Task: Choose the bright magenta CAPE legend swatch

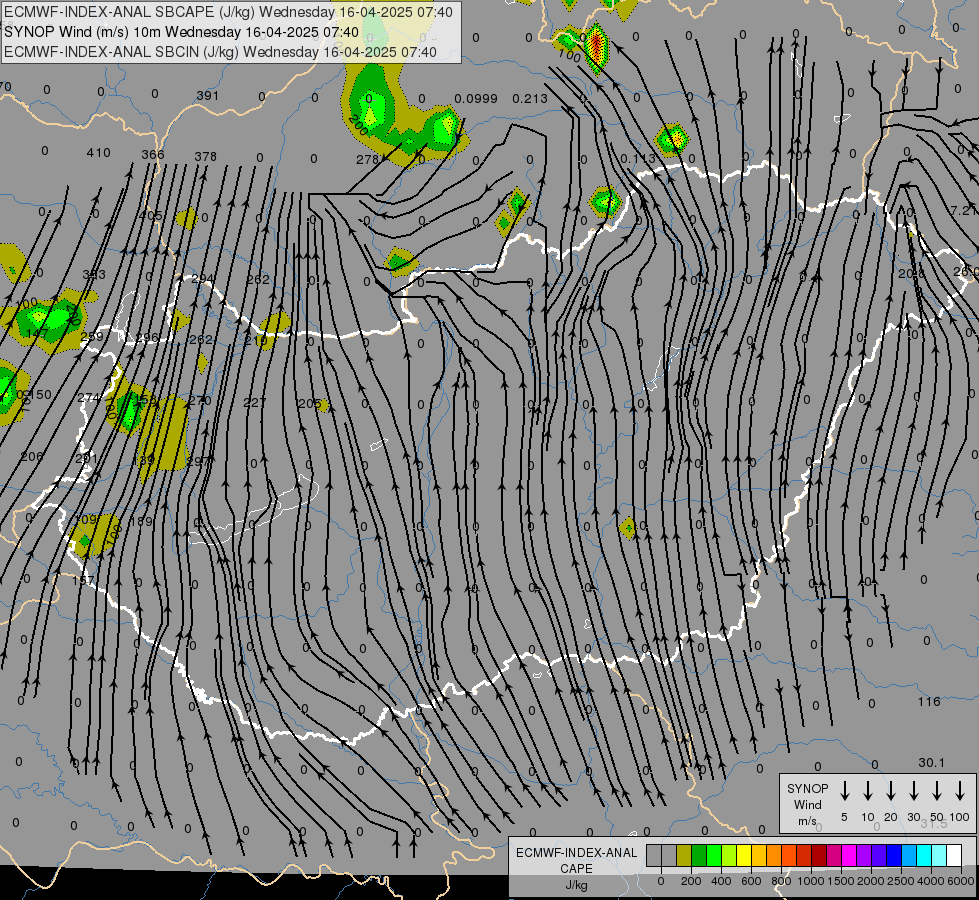Action: click(x=849, y=855)
